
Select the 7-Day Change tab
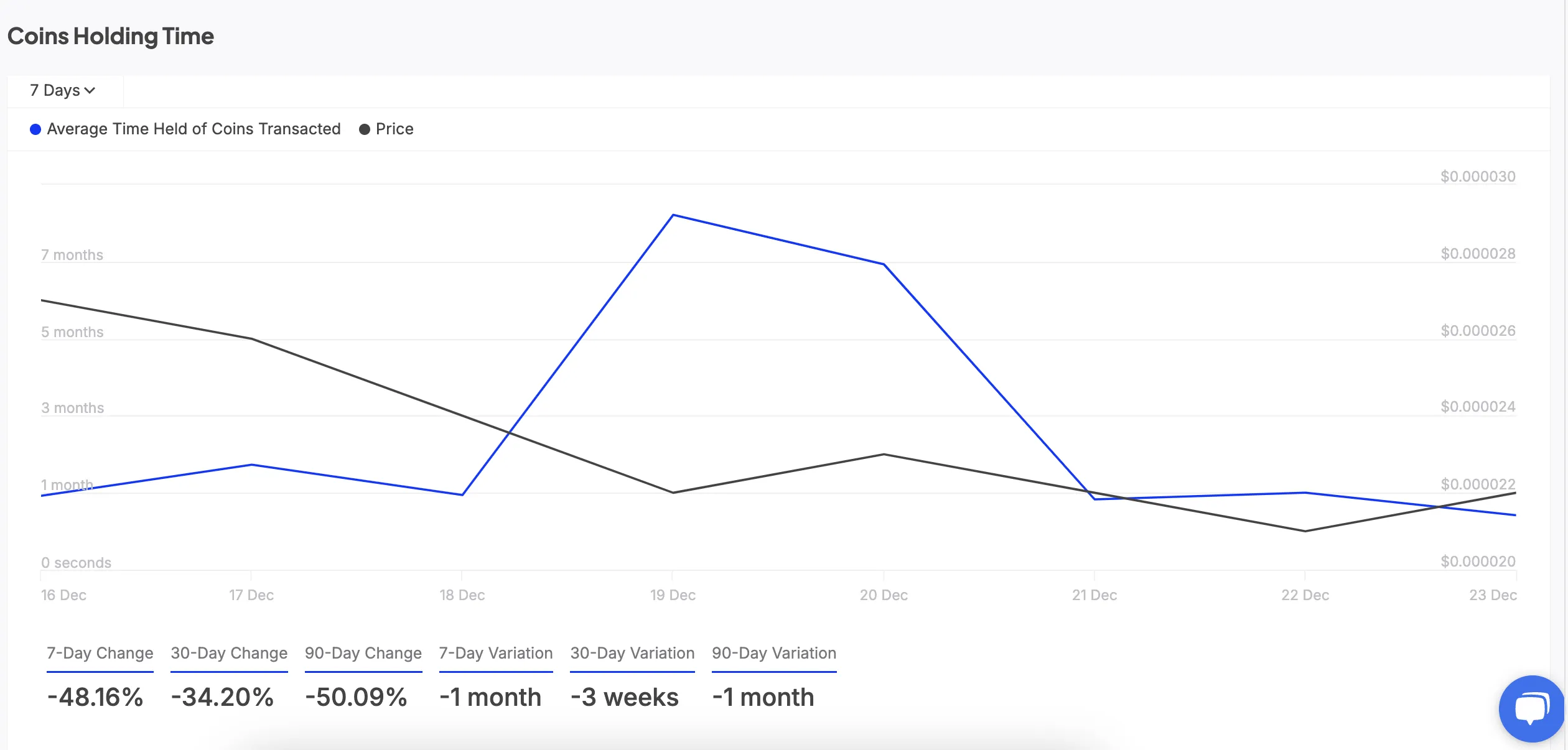coord(100,654)
